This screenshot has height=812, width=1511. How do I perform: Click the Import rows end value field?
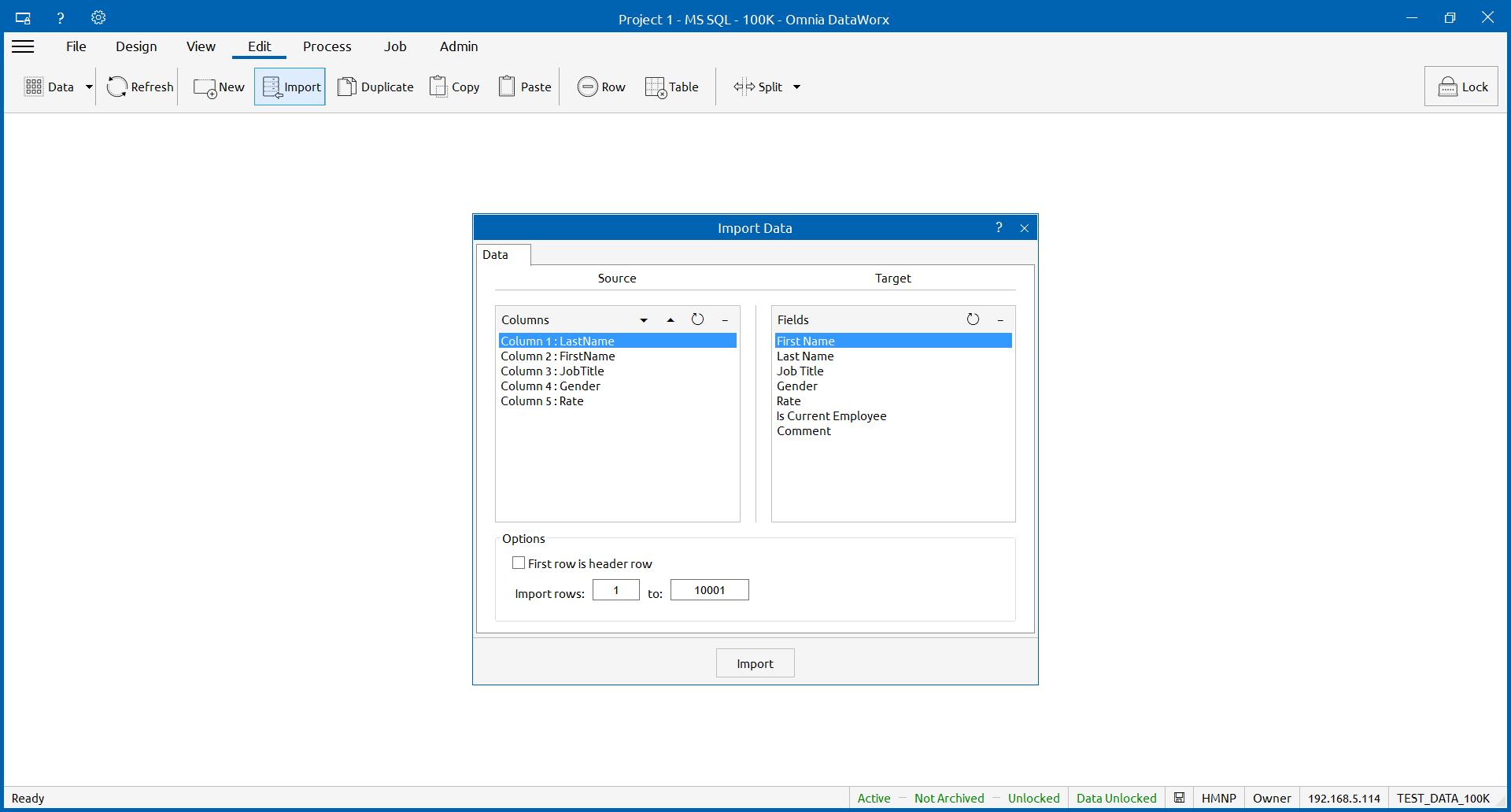(x=709, y=590)
